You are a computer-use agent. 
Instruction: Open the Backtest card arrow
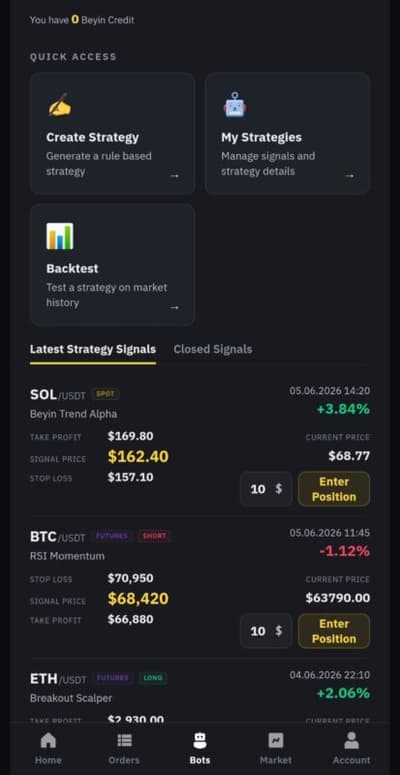click(175, 307)
